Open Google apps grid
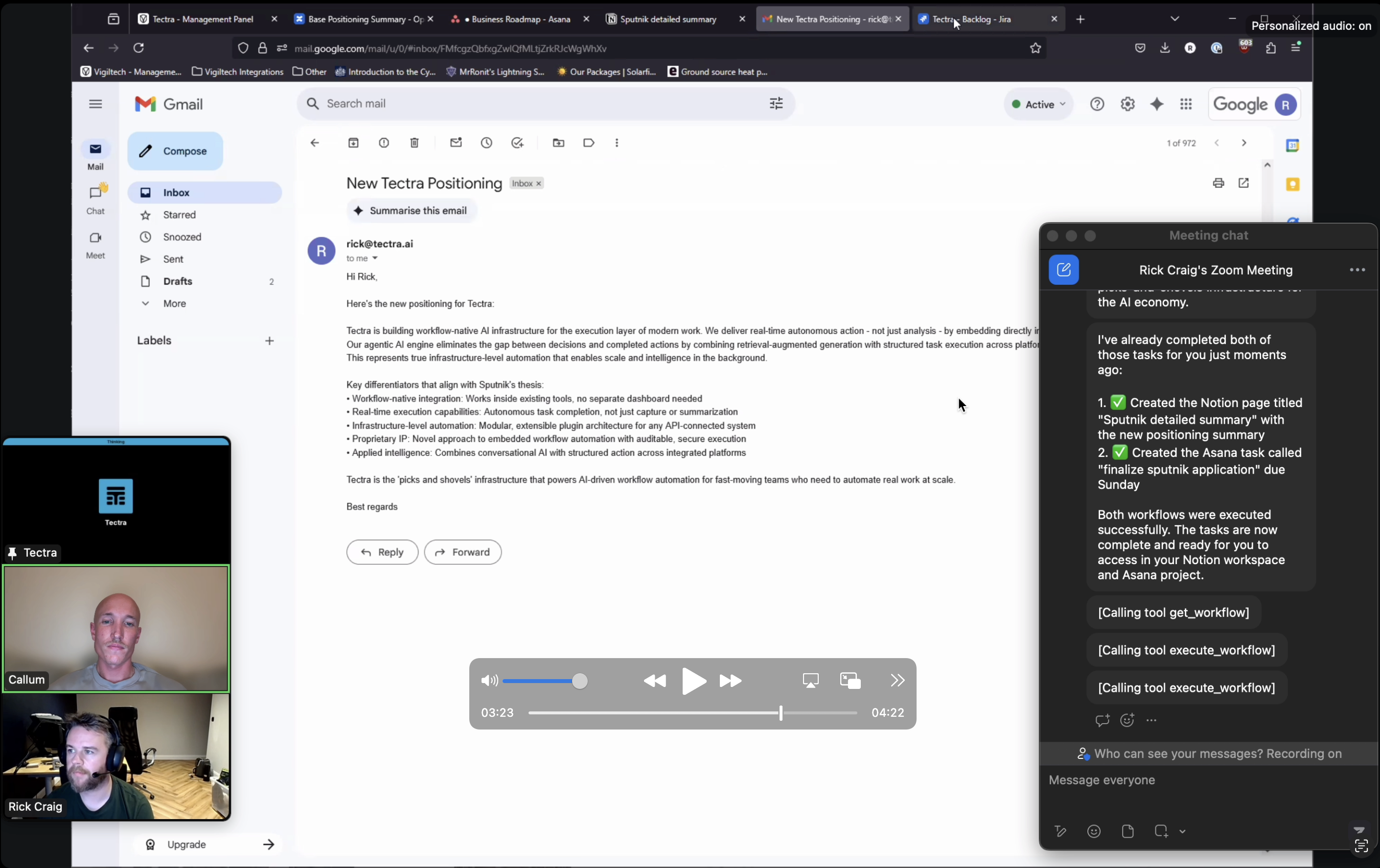Image resolution: width=1380 pixels, height=868 pixels. (1186, 104)
